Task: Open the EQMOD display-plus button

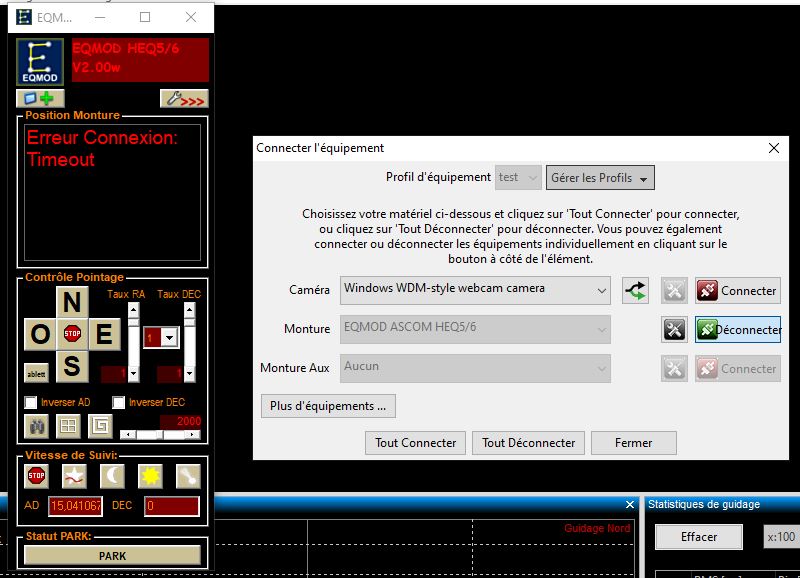Action: click(40, 98)
